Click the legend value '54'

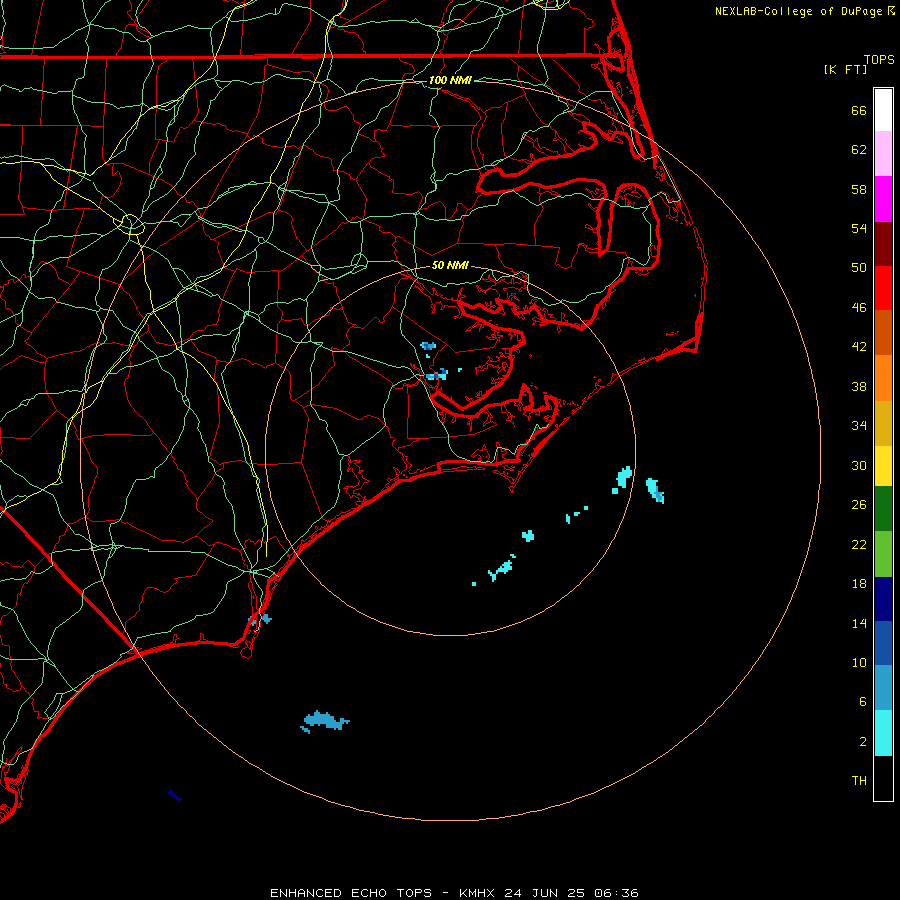859,228
